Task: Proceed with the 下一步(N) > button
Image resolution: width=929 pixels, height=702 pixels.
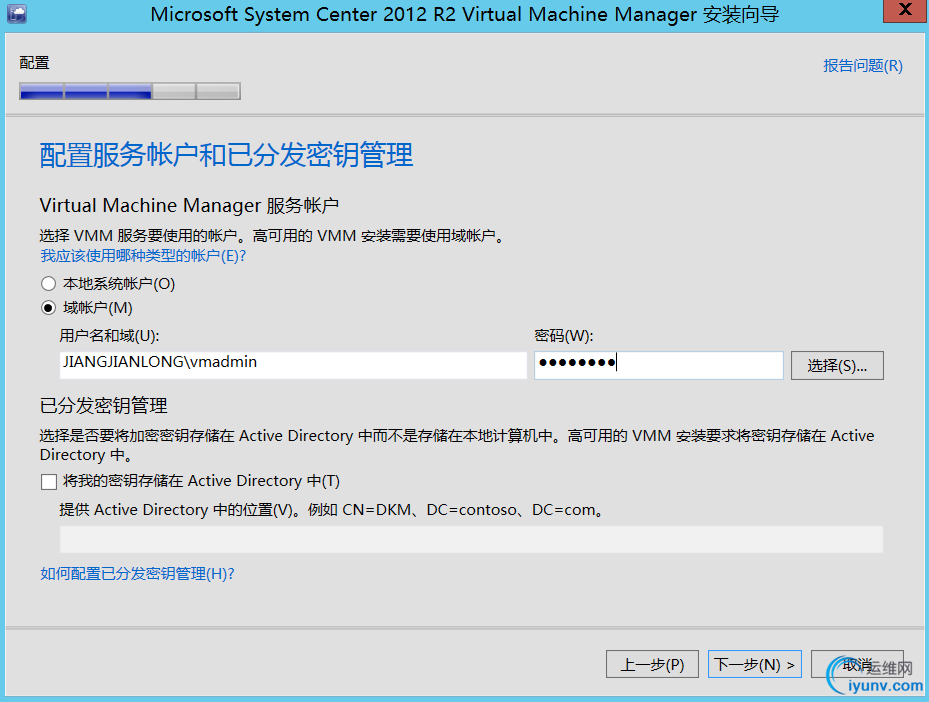Action: pyautogui.click(x=755, y=664)
